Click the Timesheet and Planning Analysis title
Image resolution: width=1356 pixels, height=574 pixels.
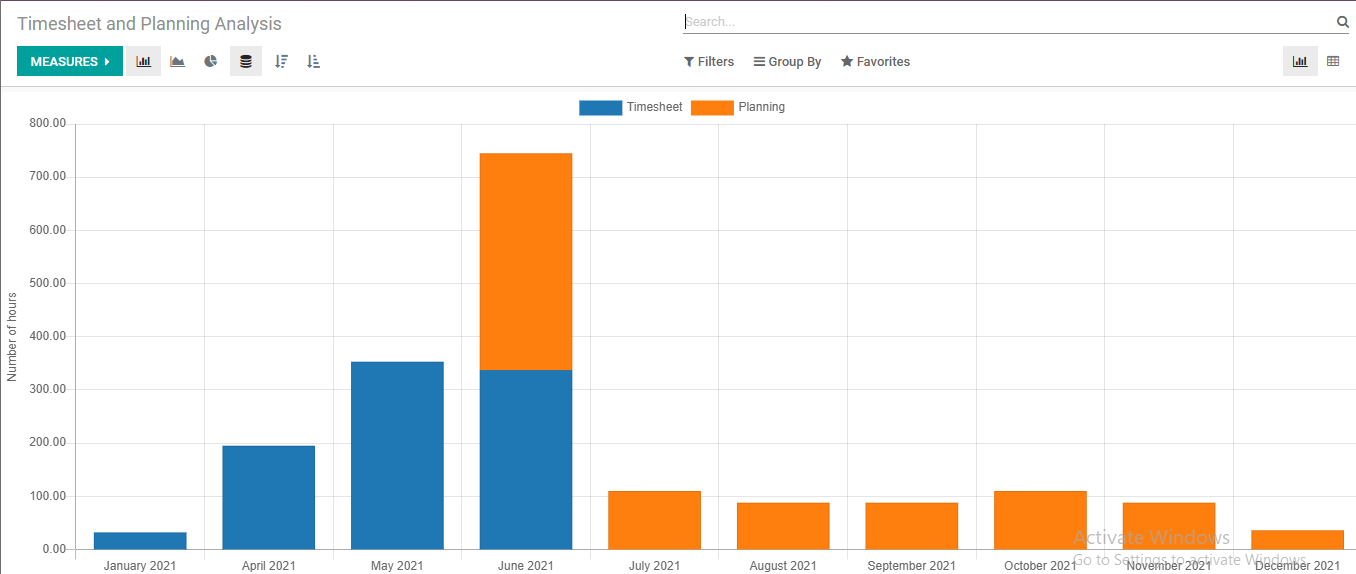[x=149, y=24]
